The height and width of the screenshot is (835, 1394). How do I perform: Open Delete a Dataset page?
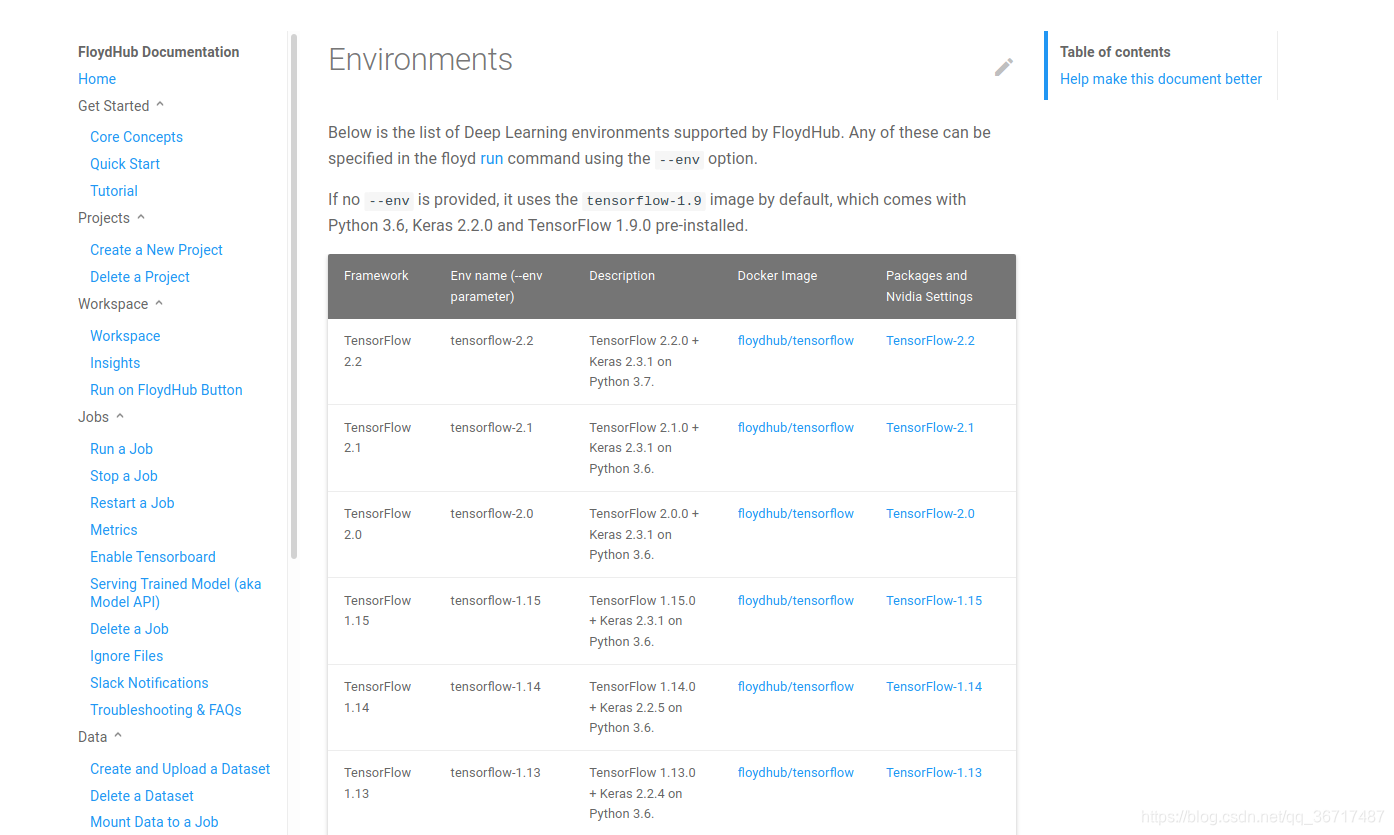142,796
